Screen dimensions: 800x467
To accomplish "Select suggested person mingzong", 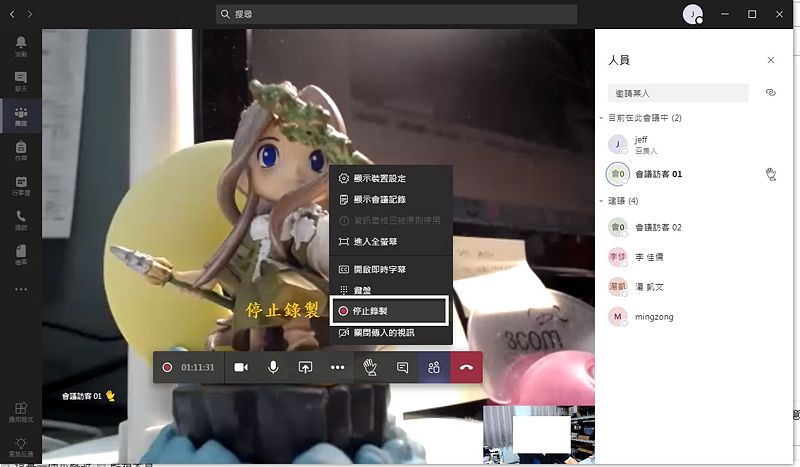I will (x=694, y=316).
